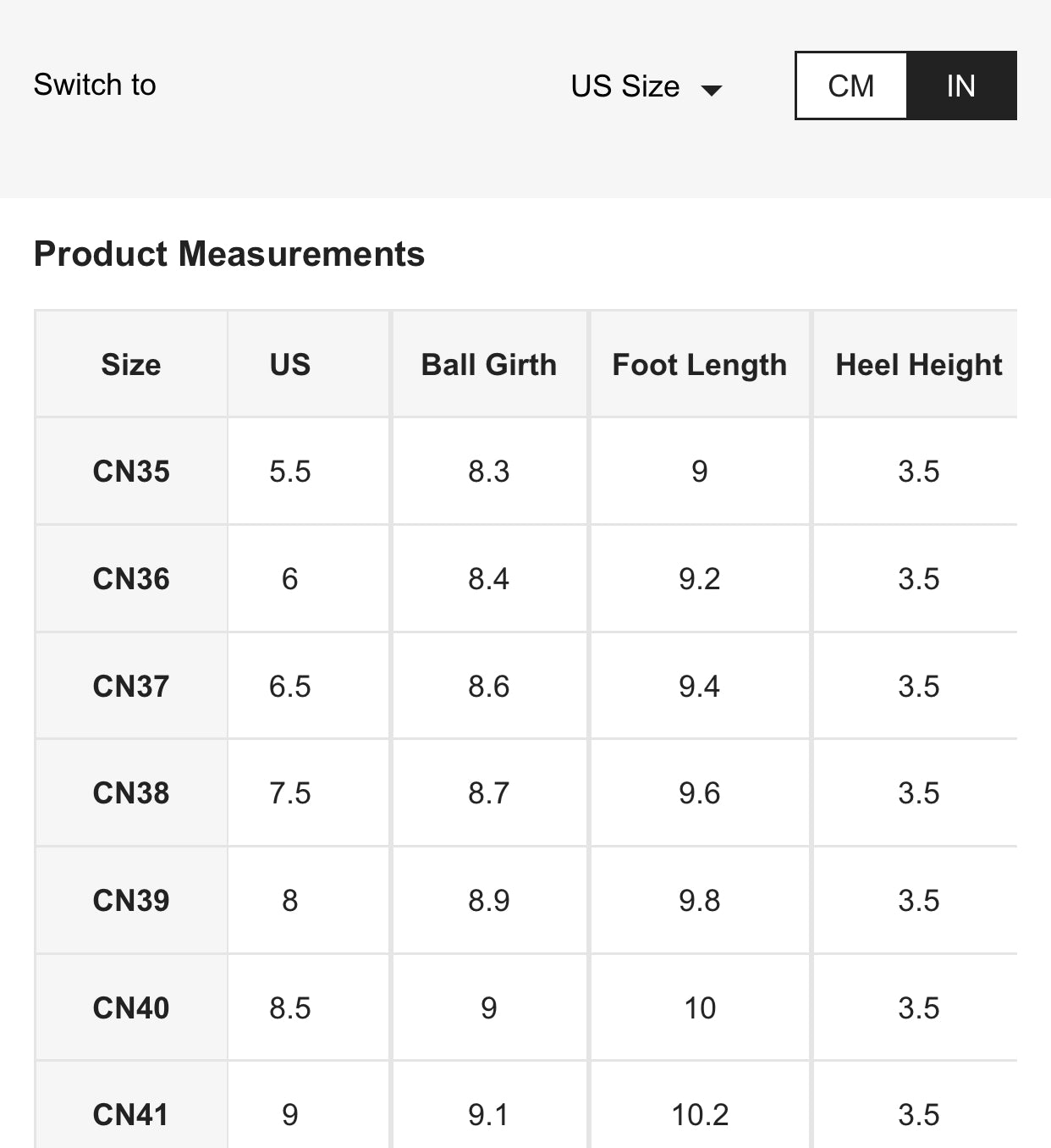Select the CN40 size row
1051x1148 pixels.
click(525, 1007)
